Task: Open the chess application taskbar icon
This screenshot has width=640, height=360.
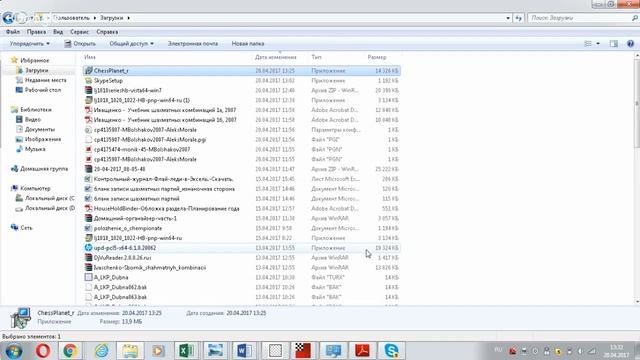Action: pyautogui.click(x=303, y=351)
